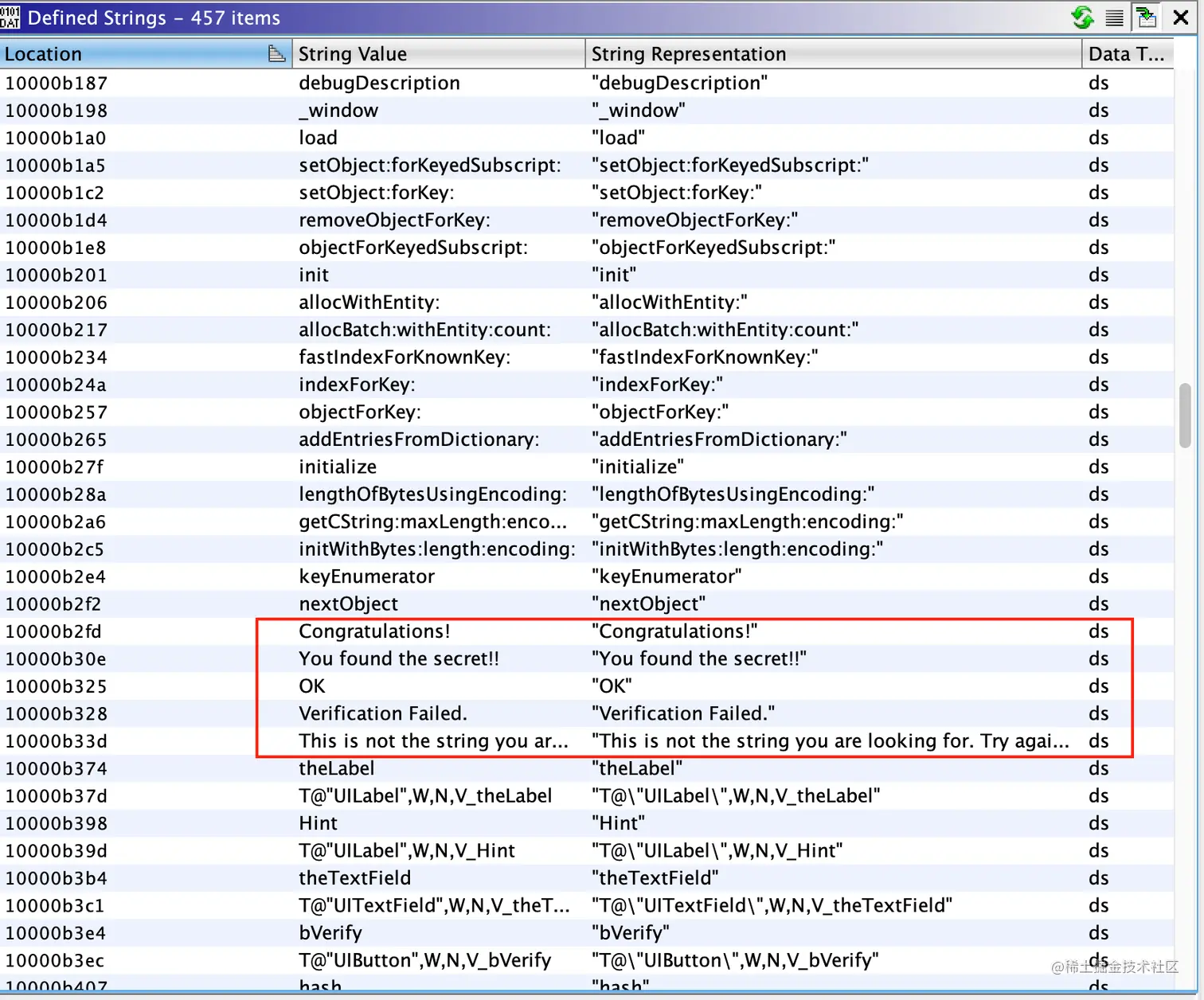Click "getCString:maxLength:encoding:" in String Representation column
The image size is (1204, 1000).
tap(748, 521)
